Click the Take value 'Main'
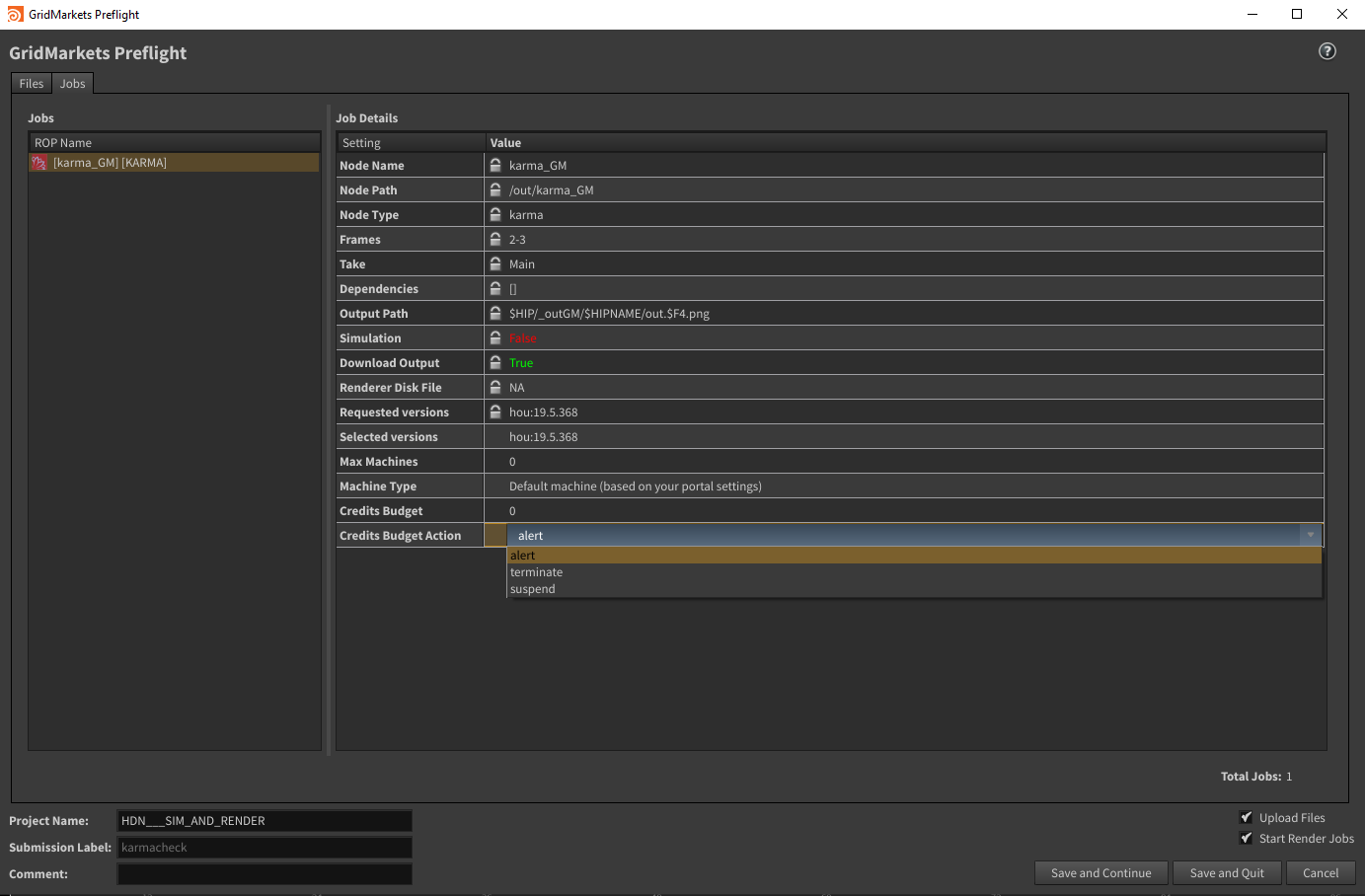This screenshot has width=1365, height=896. pyautogui.click(x=522, y=264)
